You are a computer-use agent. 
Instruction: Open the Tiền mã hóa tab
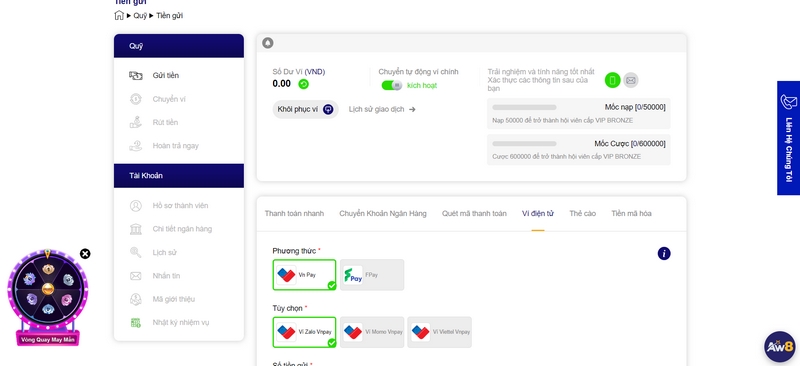point(631,213)
